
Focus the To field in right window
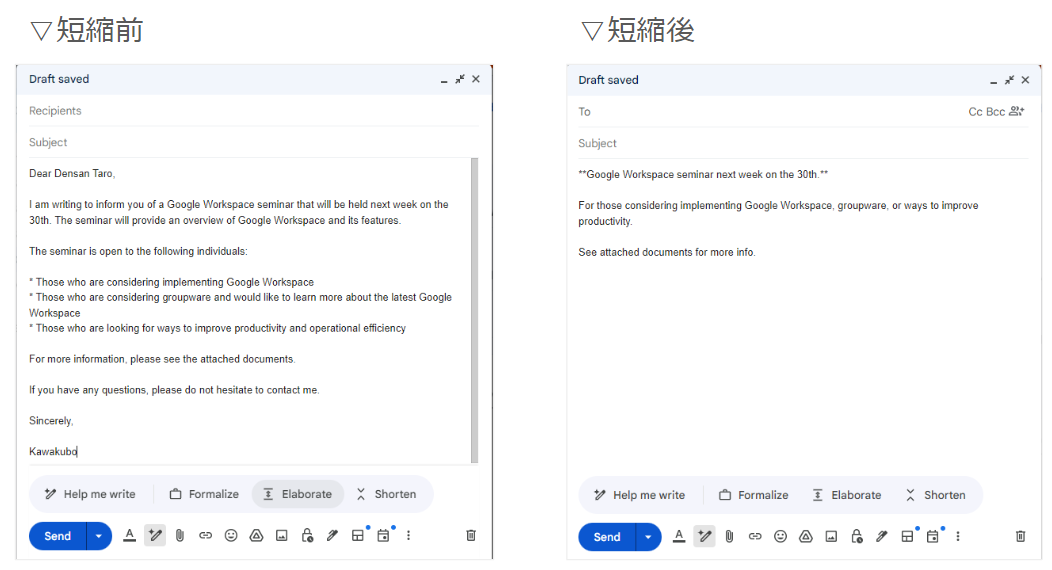[x=772, y=112]
